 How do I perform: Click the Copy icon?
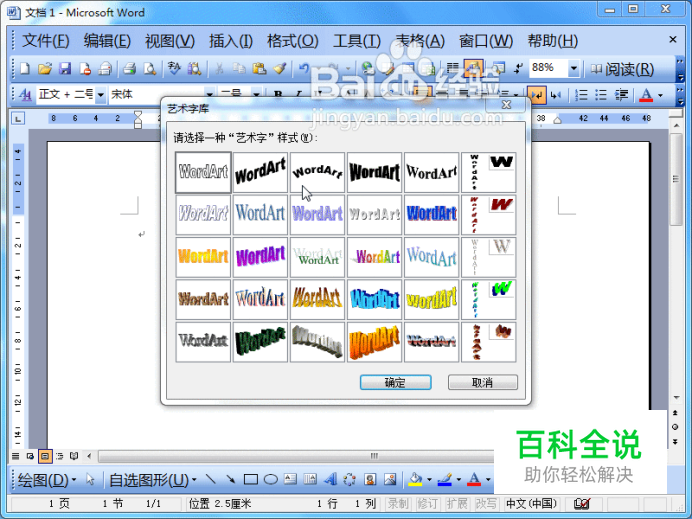coord(239,68)
